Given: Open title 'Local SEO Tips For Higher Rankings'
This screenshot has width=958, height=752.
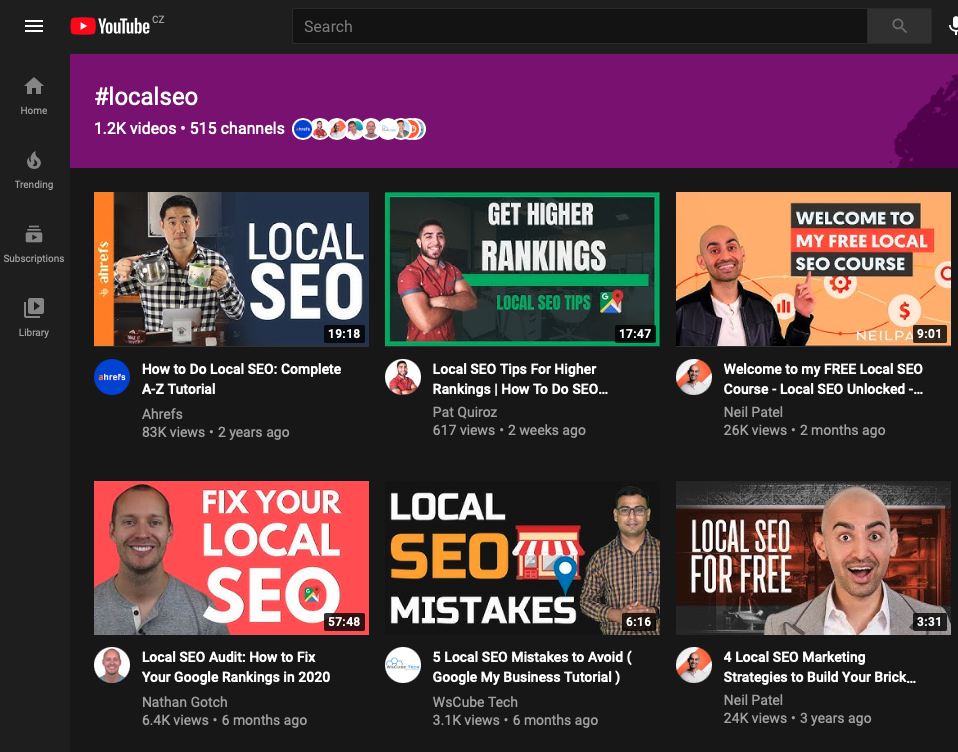Looking at the screenshot, I should point(520,379).
